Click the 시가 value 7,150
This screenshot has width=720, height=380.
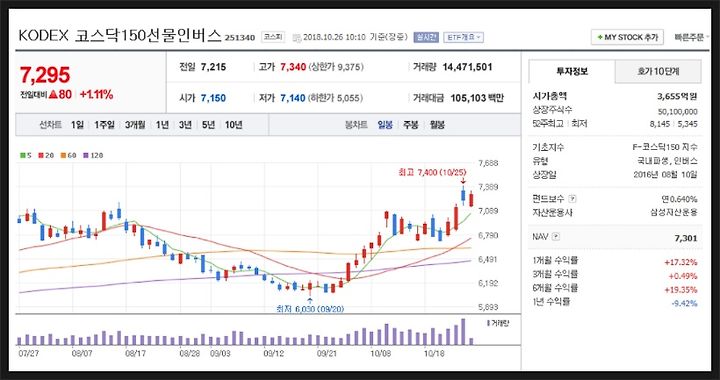213,98
